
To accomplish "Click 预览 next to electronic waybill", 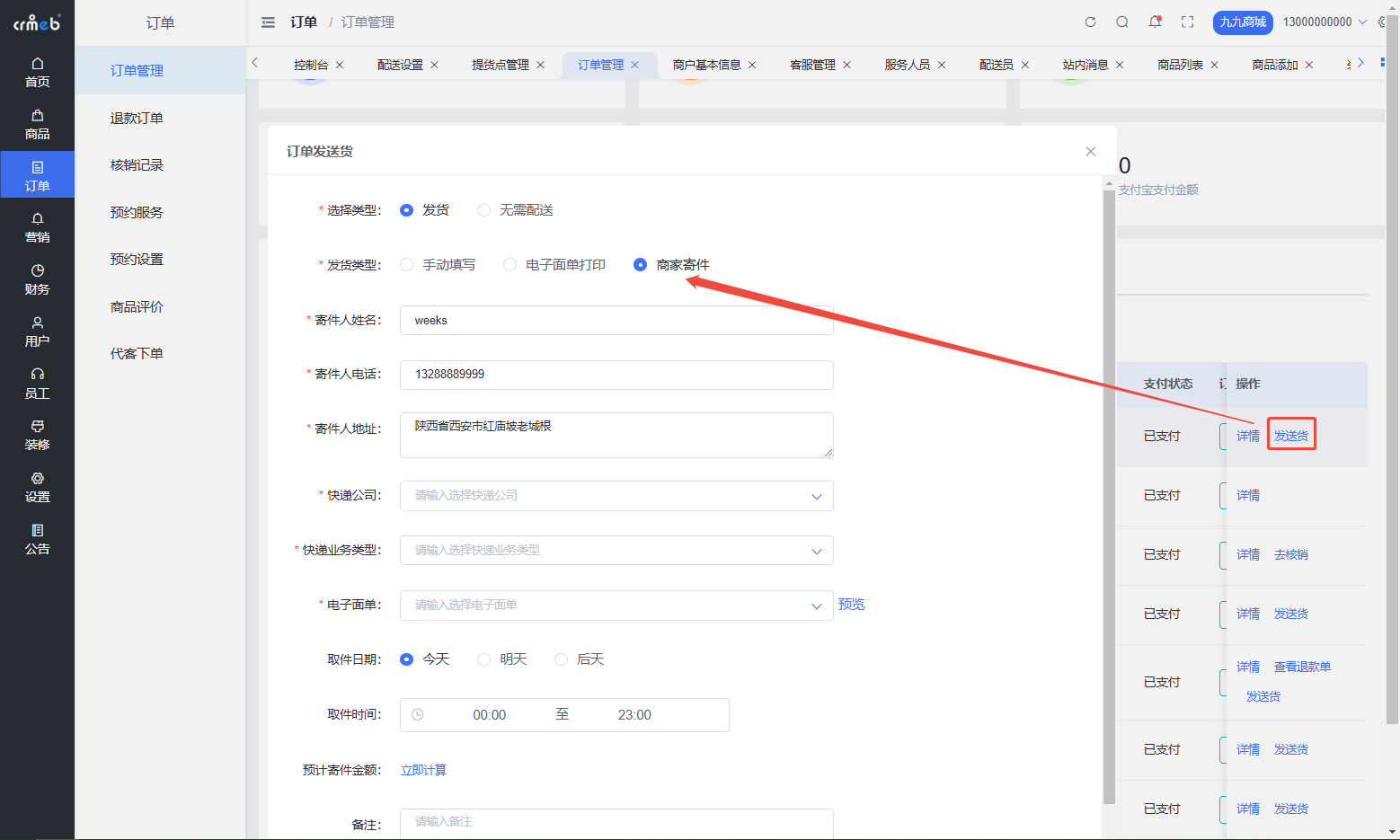I will 851,605.
